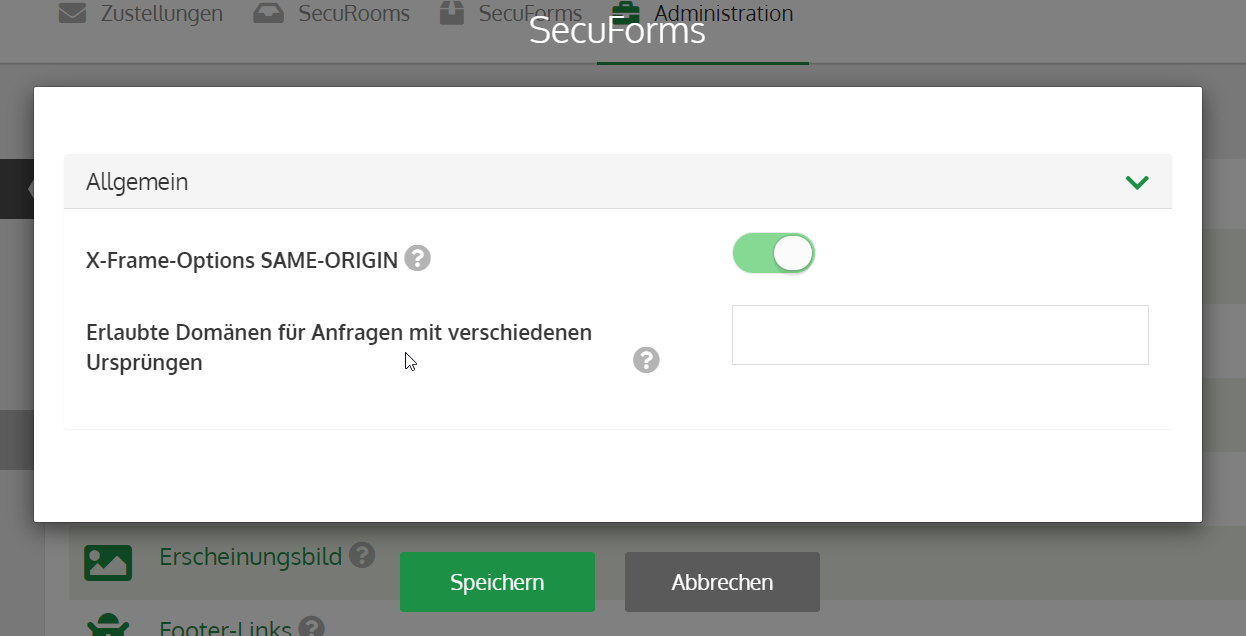The image size is (1246, 636).
Task: Click the SecuForms dialog title
Action: pyautogui.click(x=617, y=31)
